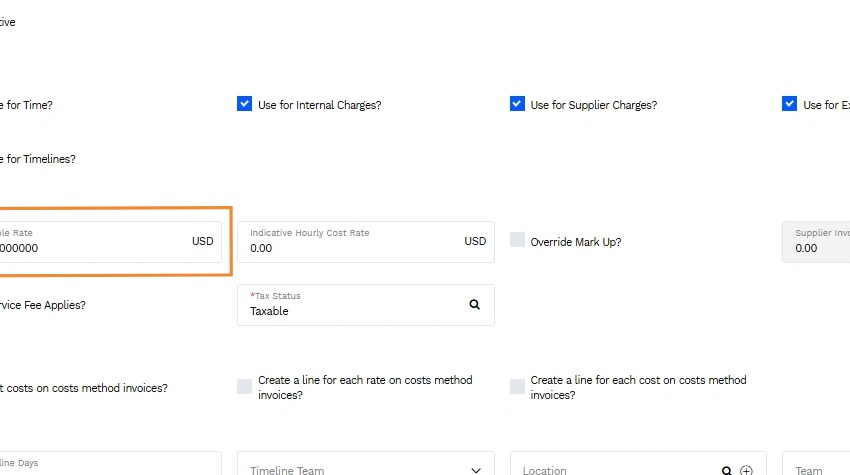
Task: Toggle the partially visible Use for Ex checkbox
Action: click(789, 104)
